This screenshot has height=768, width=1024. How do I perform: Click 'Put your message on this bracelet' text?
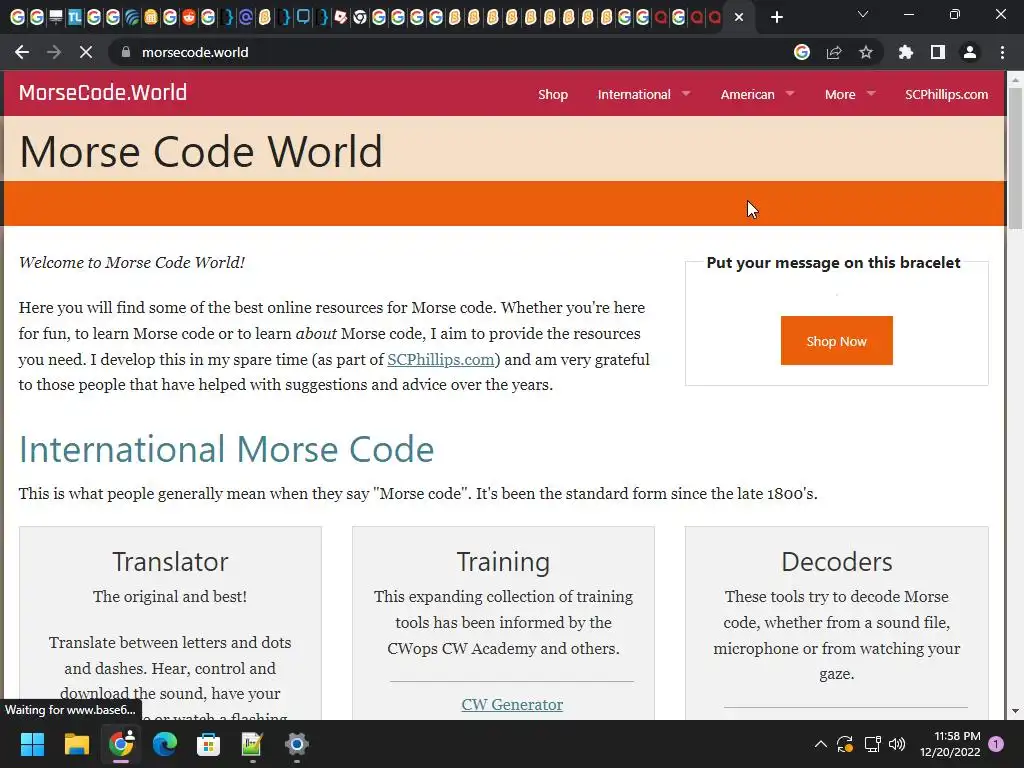point(833,263)
